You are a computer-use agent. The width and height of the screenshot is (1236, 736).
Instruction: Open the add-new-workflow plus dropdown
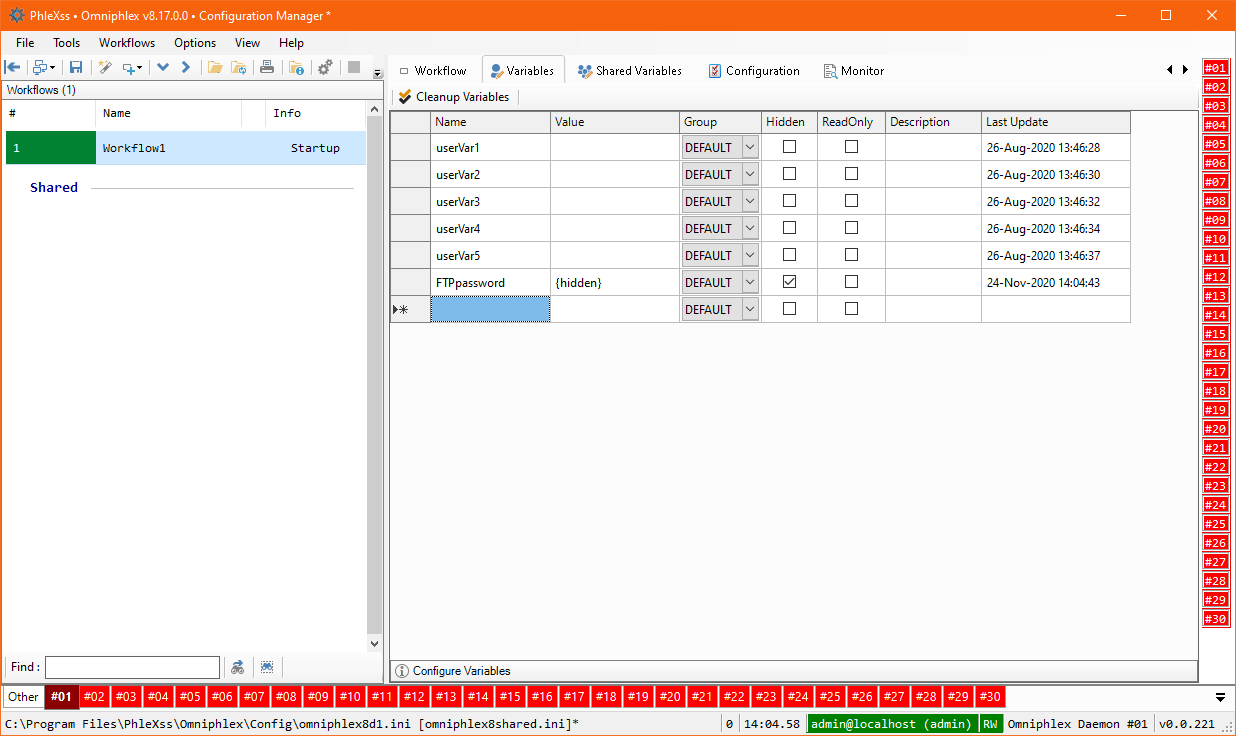tap(132, 68)
